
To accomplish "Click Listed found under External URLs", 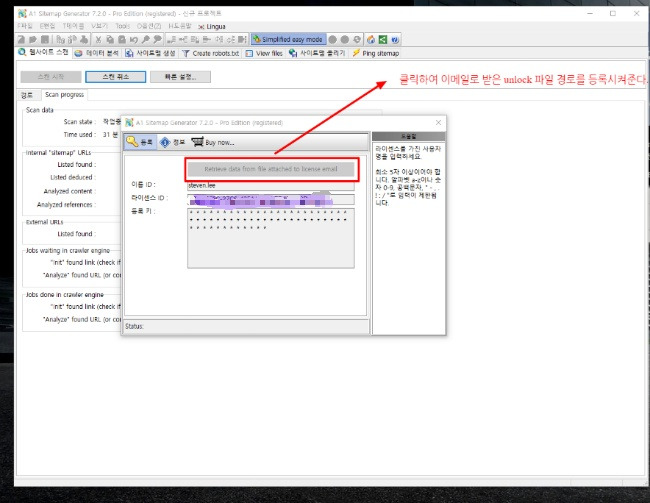I will tap(76, 234).
